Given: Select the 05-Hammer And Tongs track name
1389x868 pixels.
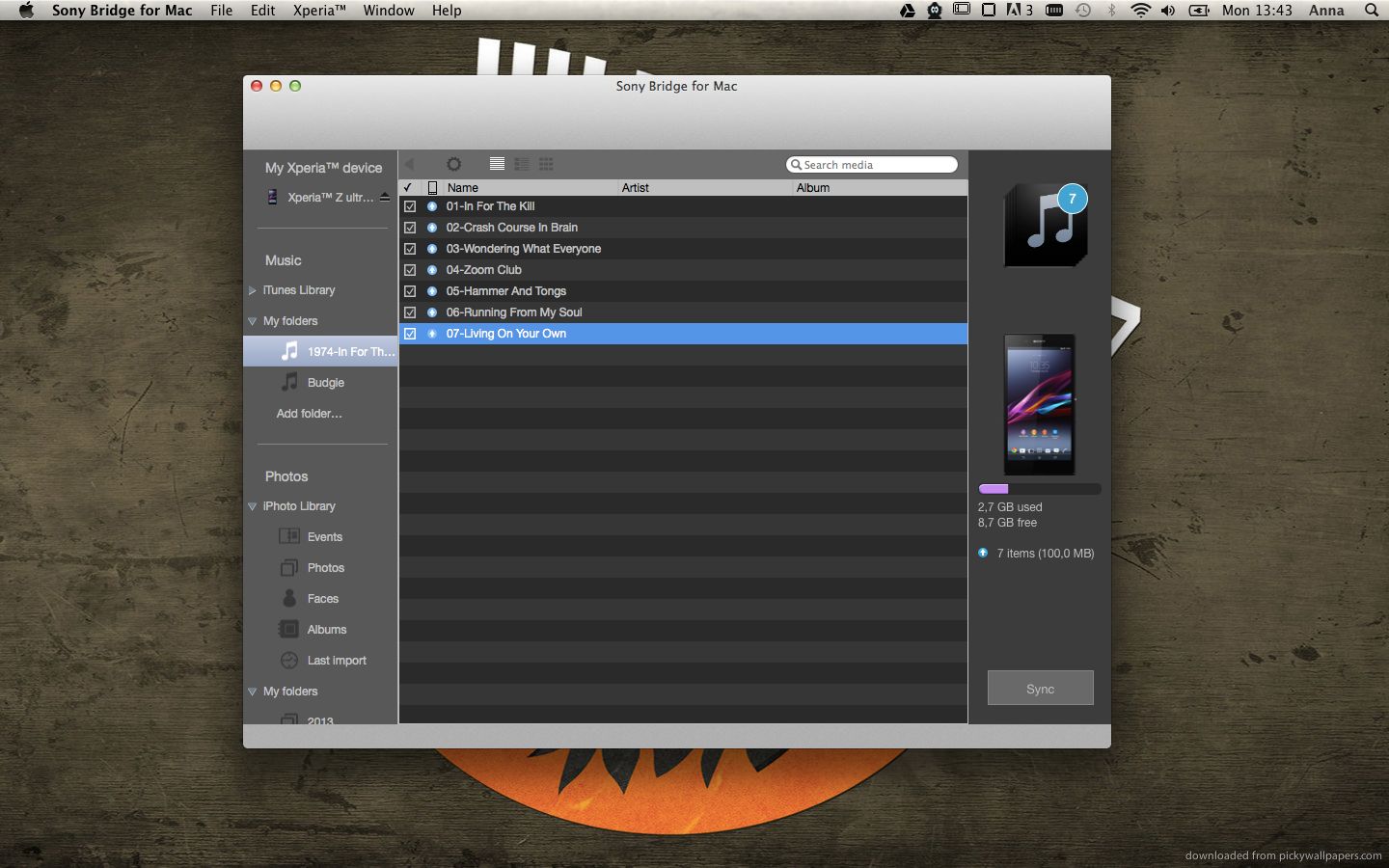Looking at the screenshot, I should [506, 291].
